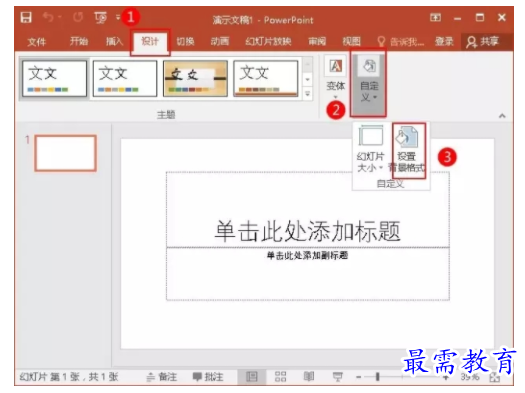Open the 幻灯片大小 slide size dropdown
This screenshot has width=525, height=393.
click(x=370, y=149)
